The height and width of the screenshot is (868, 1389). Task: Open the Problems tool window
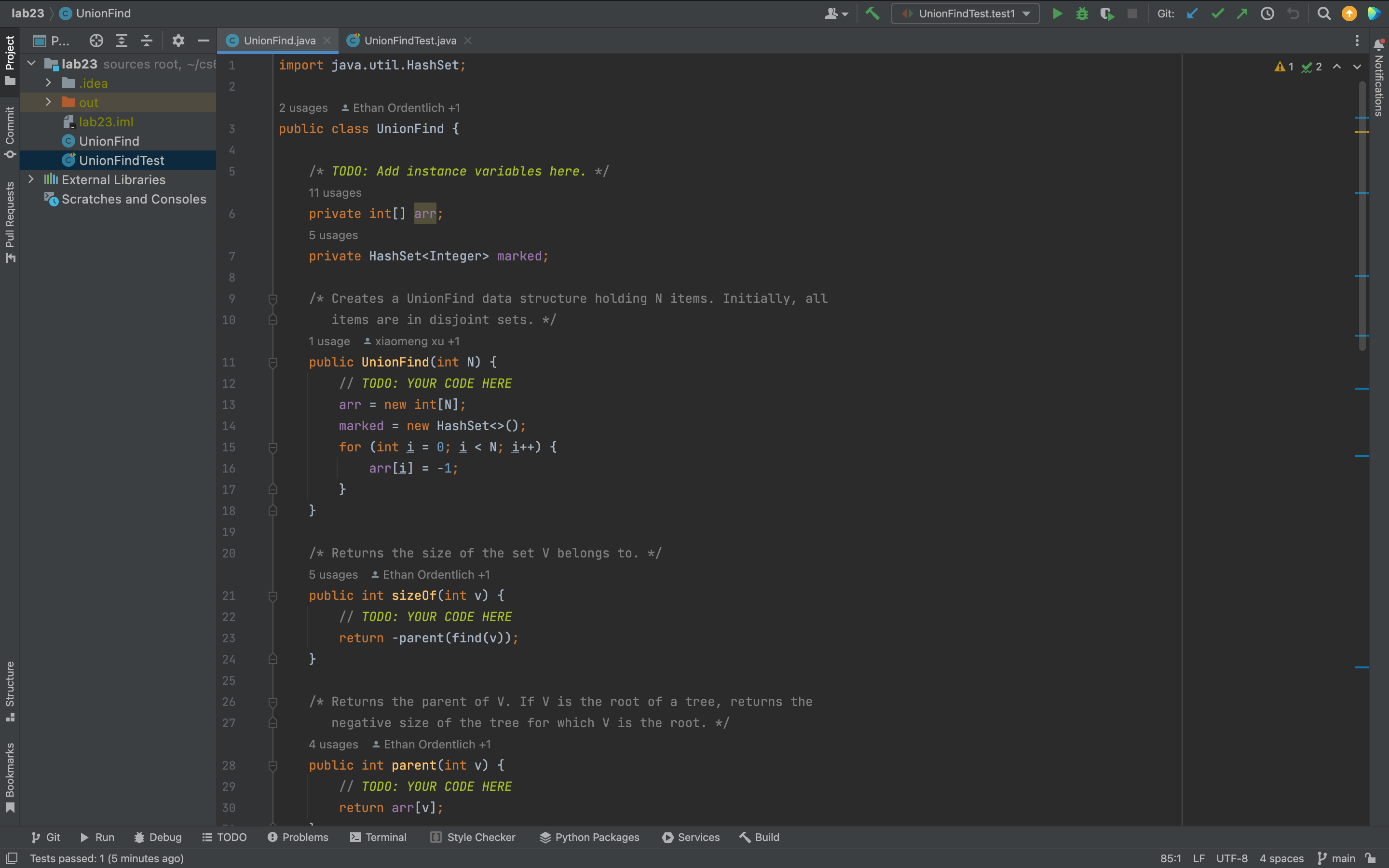(x=297, y=837)
